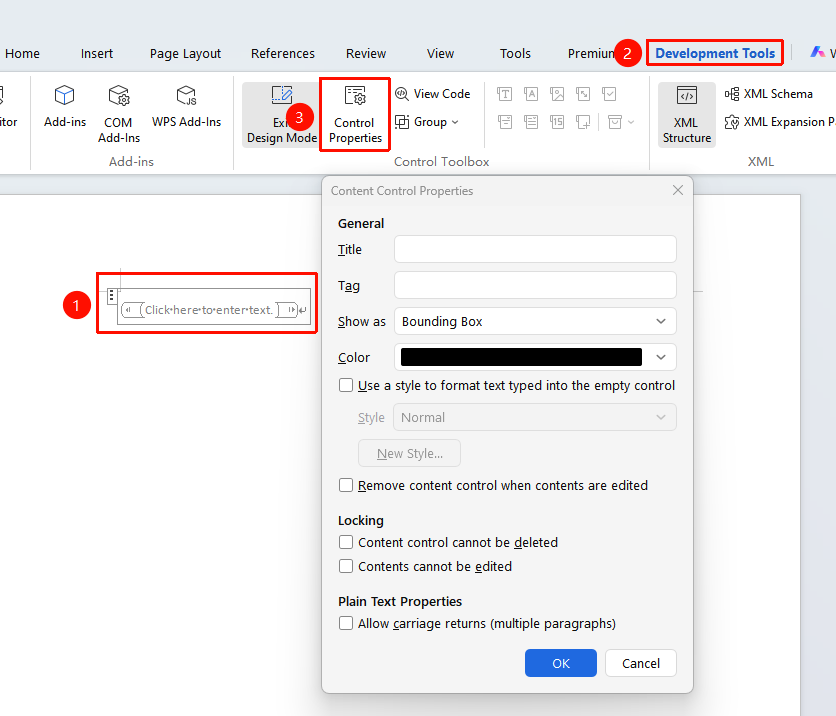836x716 pixels.
Task: Open the Color dropdown arrow
Action: (661, 357)
